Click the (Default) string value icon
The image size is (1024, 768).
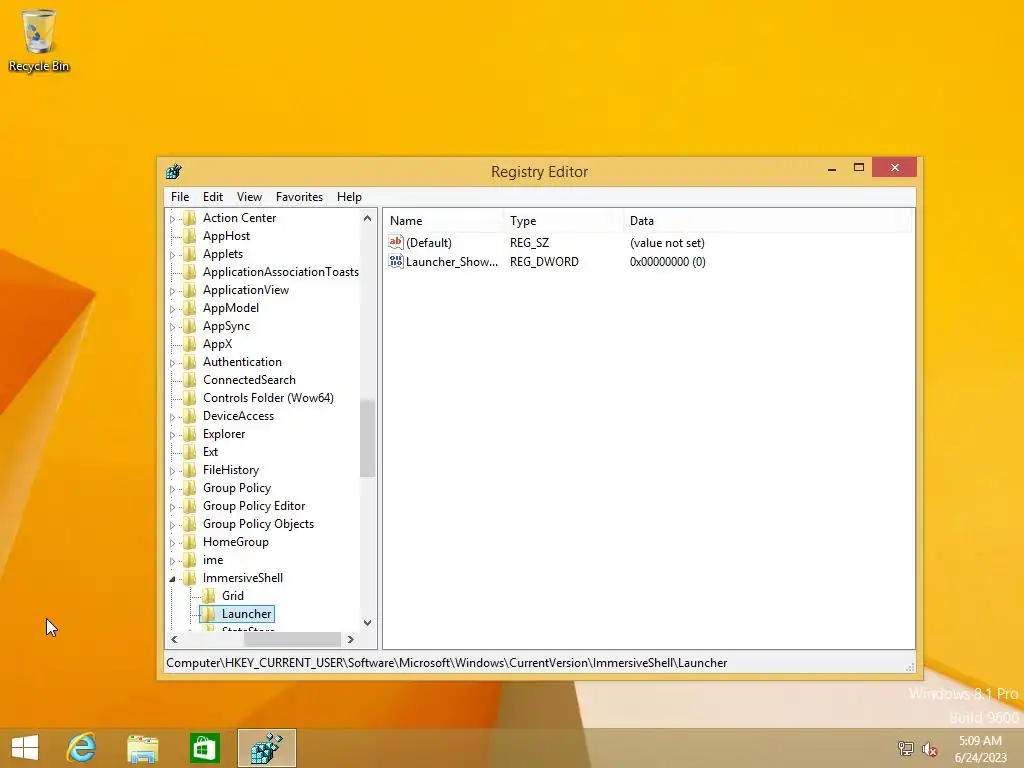(396, 242)
